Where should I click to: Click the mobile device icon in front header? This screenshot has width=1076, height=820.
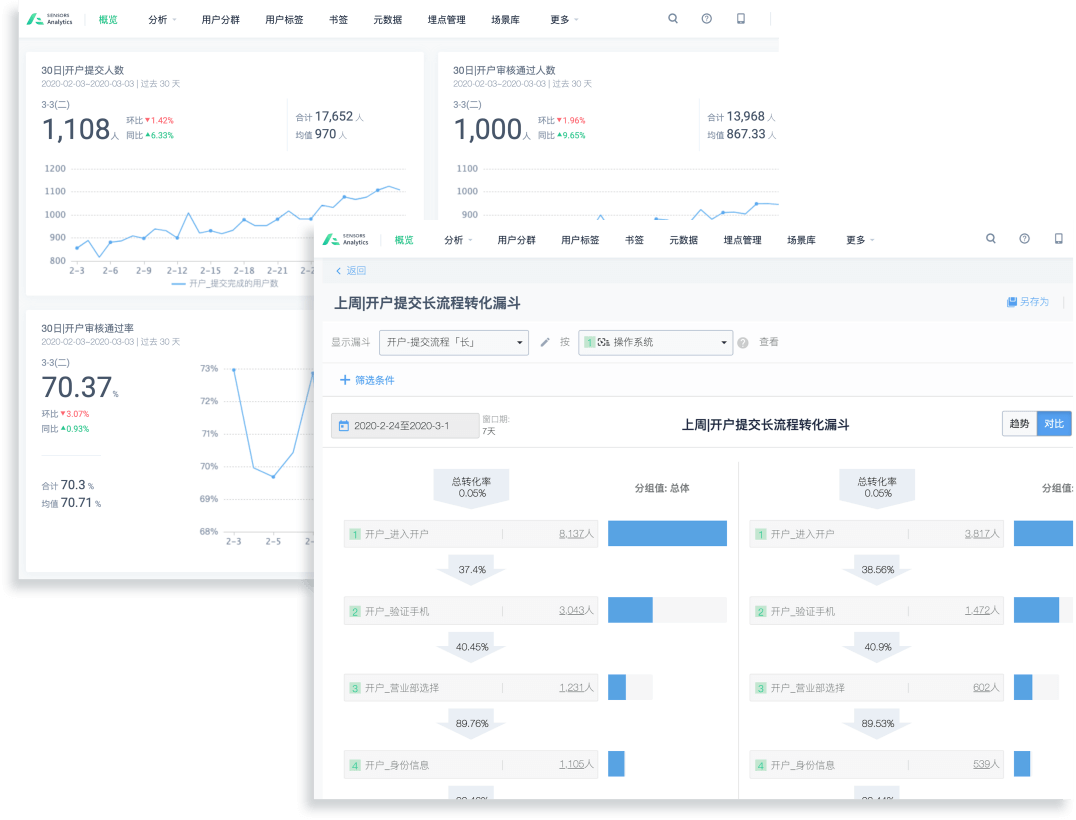click(1058, 239)
